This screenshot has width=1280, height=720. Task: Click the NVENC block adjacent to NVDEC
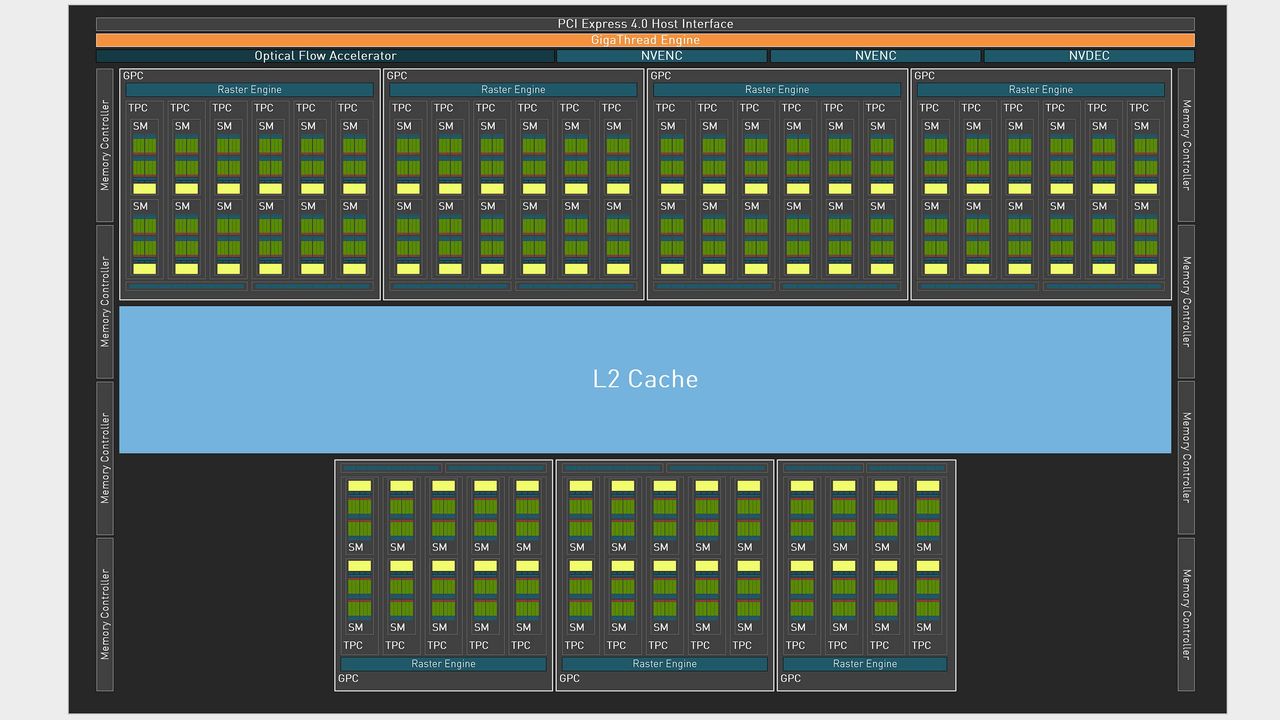tap(875, 56)
